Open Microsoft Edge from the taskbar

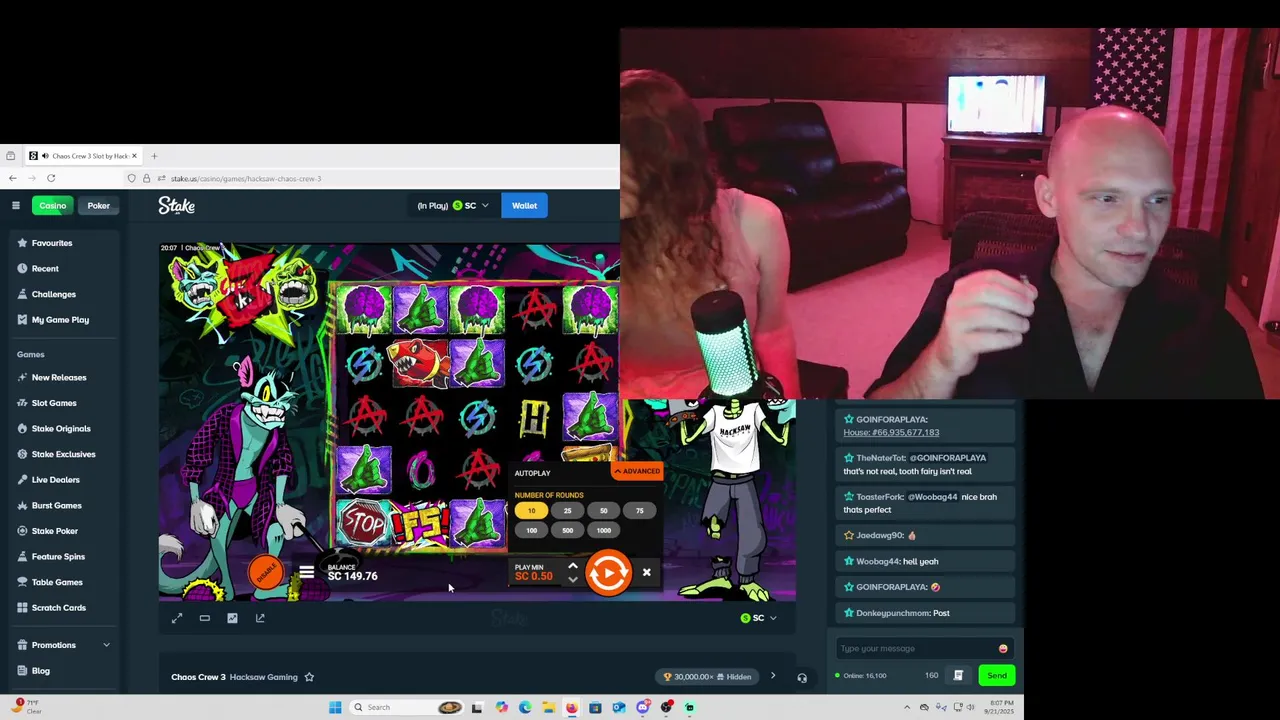click(524, 708)
